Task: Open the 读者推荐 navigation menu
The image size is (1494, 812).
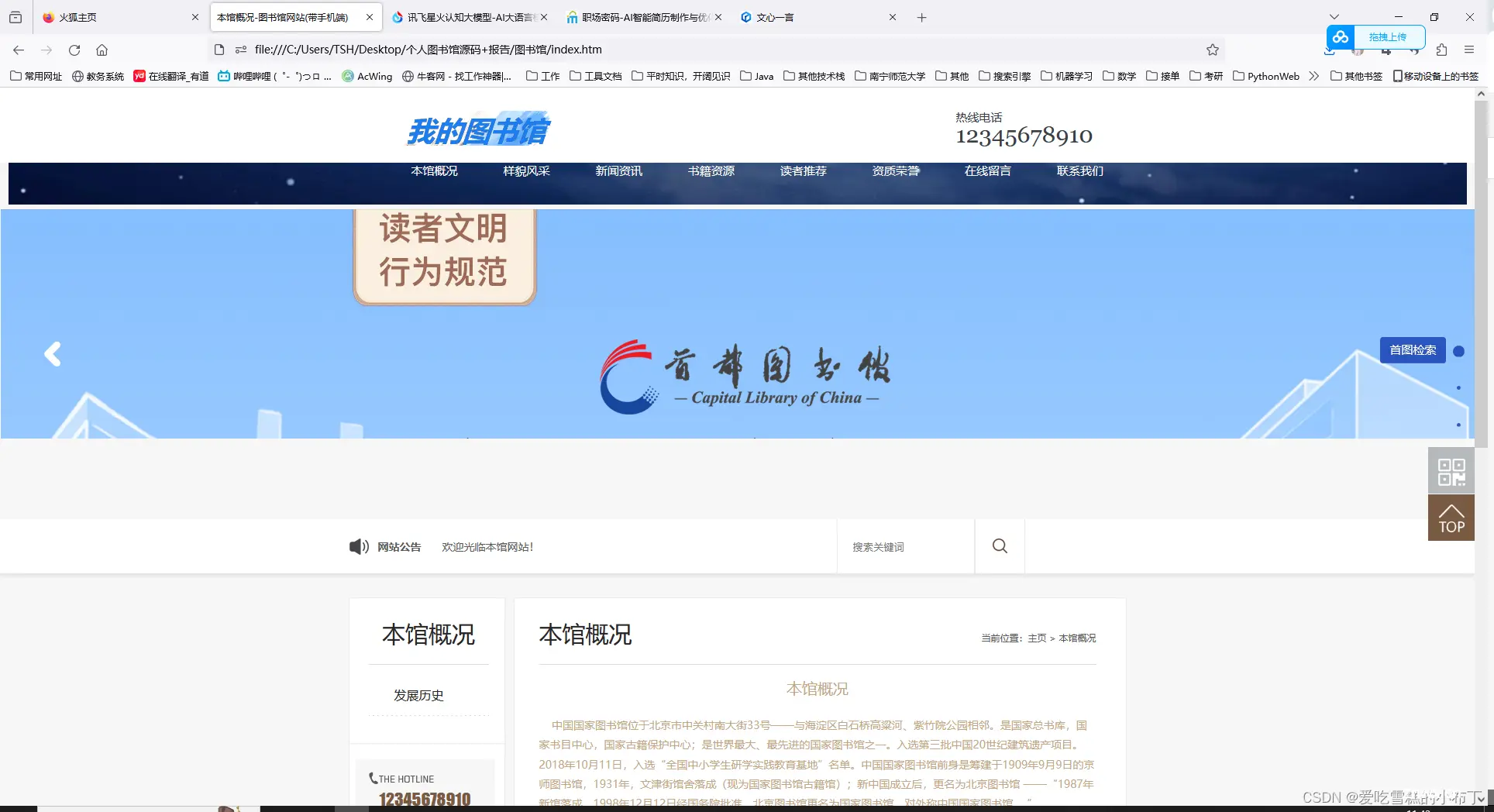Action: pyautogui.click(x=803, y=171)
